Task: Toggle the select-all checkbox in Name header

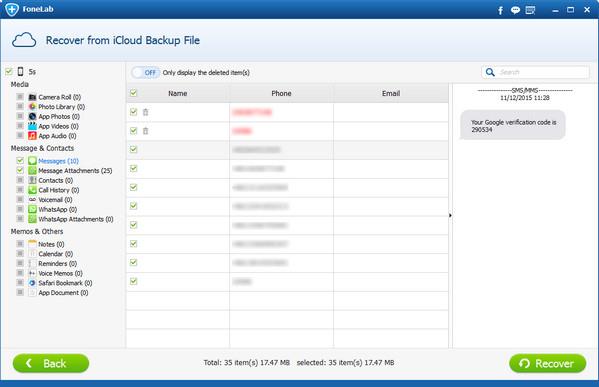Action: pyautogui.click(x=134, y=93)
